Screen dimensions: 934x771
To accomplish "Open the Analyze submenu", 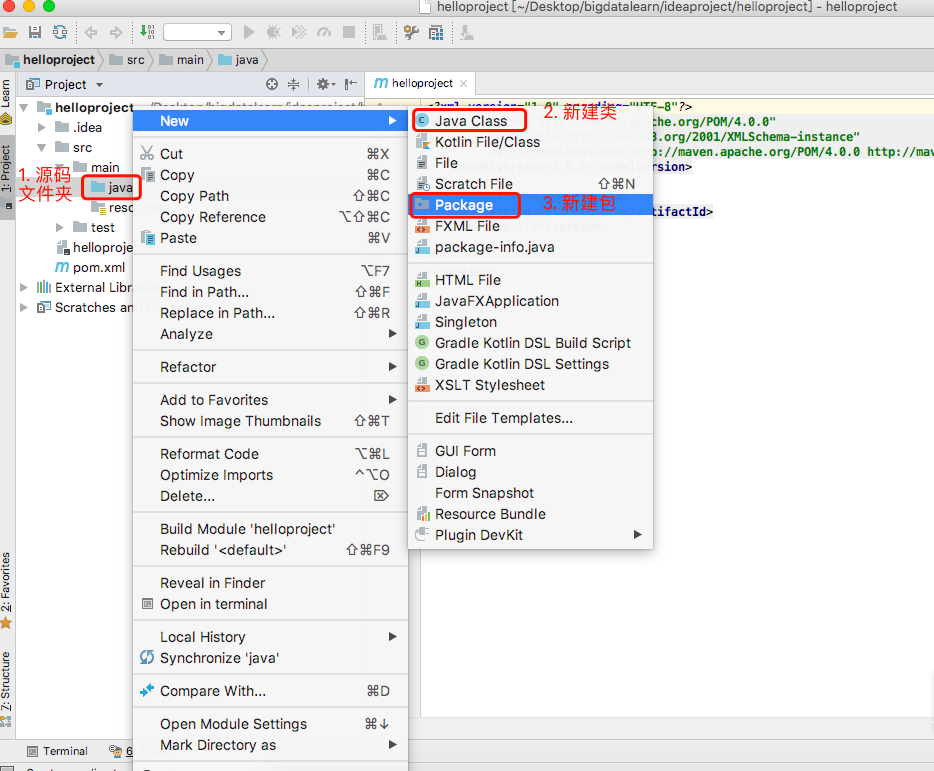I will 270,334.
